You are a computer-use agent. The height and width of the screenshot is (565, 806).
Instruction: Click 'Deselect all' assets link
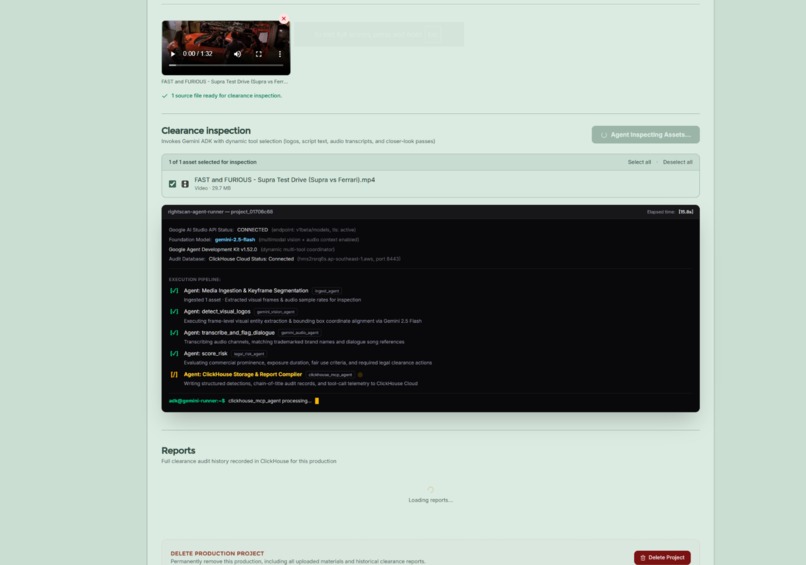(x=677, y=162)
